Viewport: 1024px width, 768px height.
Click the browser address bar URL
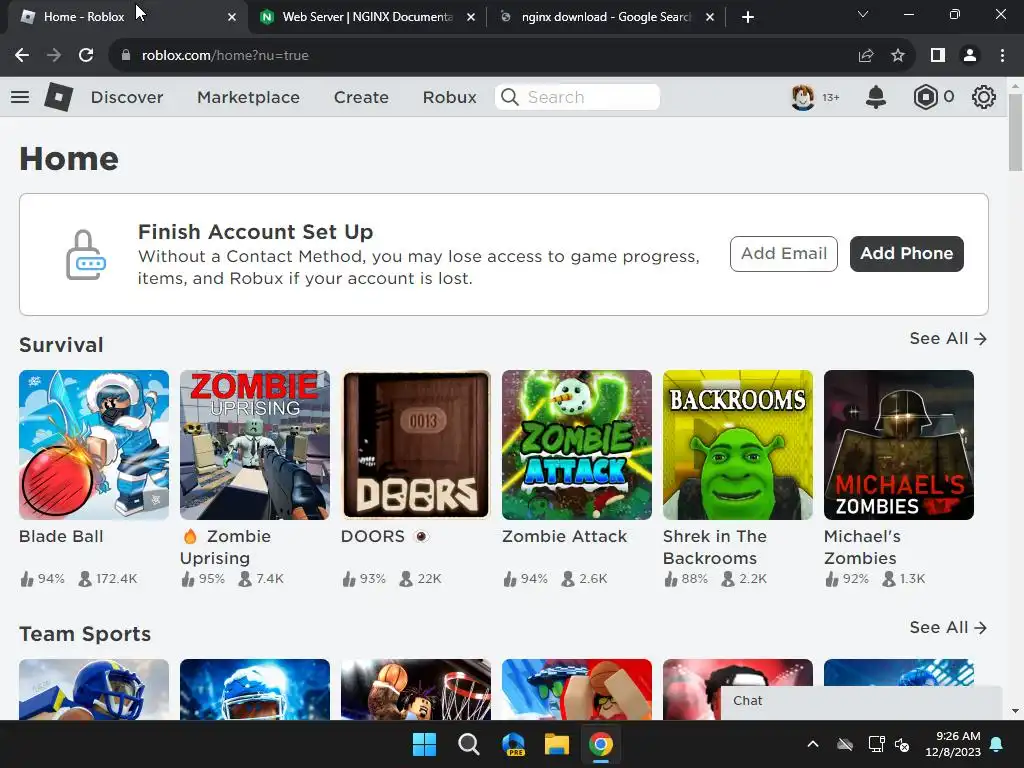coord(225,56)
